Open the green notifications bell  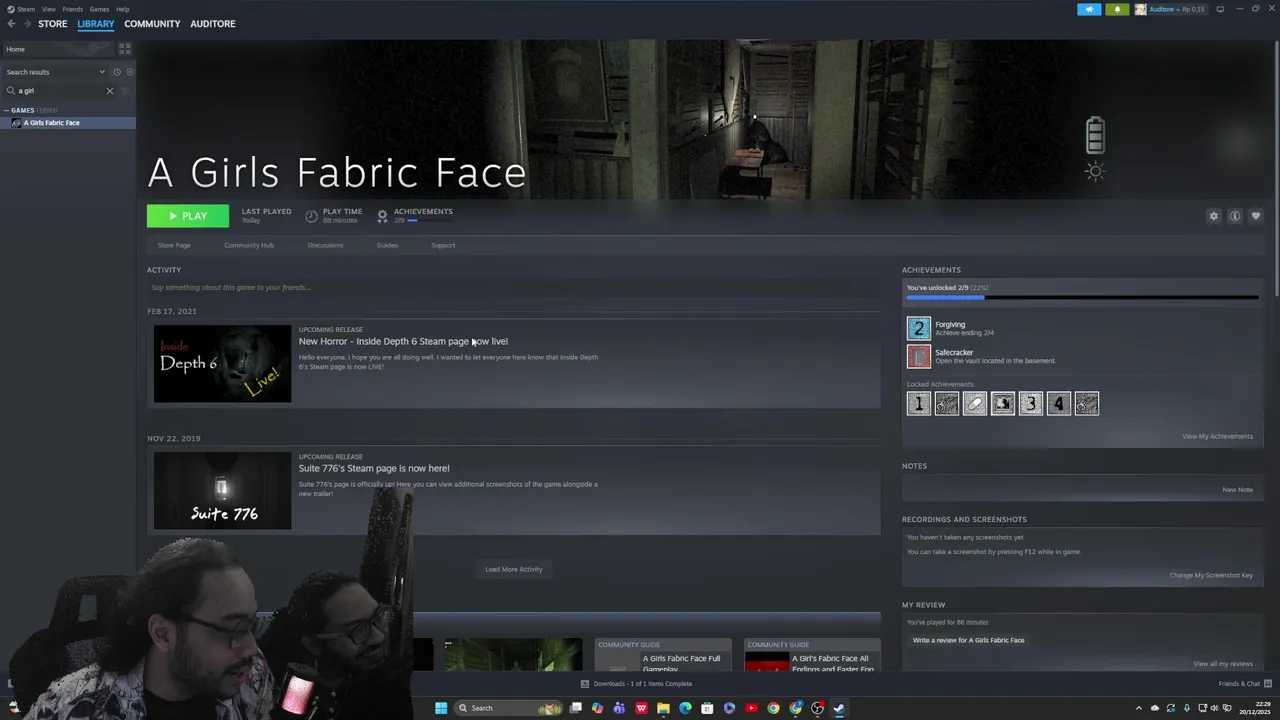(1117, 9)
